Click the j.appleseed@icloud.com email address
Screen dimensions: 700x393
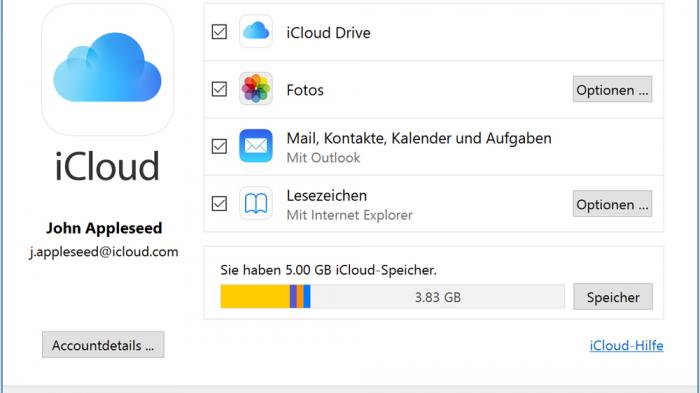[x=104, y=252]
